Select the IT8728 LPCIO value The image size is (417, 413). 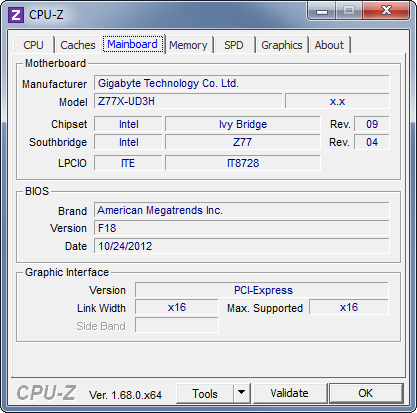point(243,163)
